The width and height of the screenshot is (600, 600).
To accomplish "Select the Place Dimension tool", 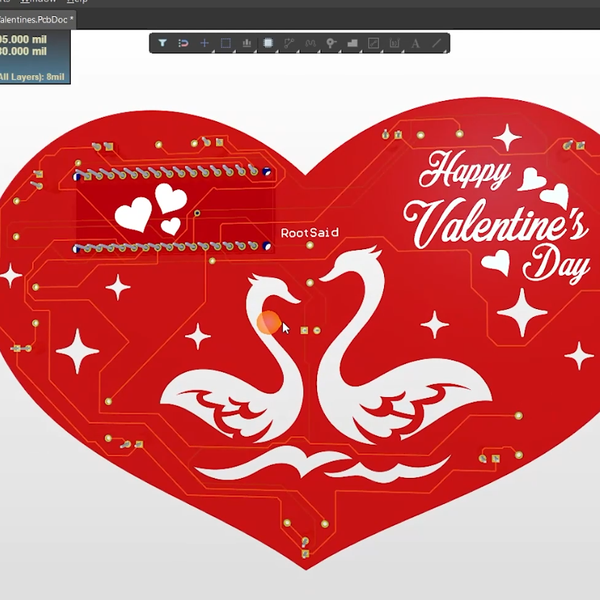I will point(395,43).
